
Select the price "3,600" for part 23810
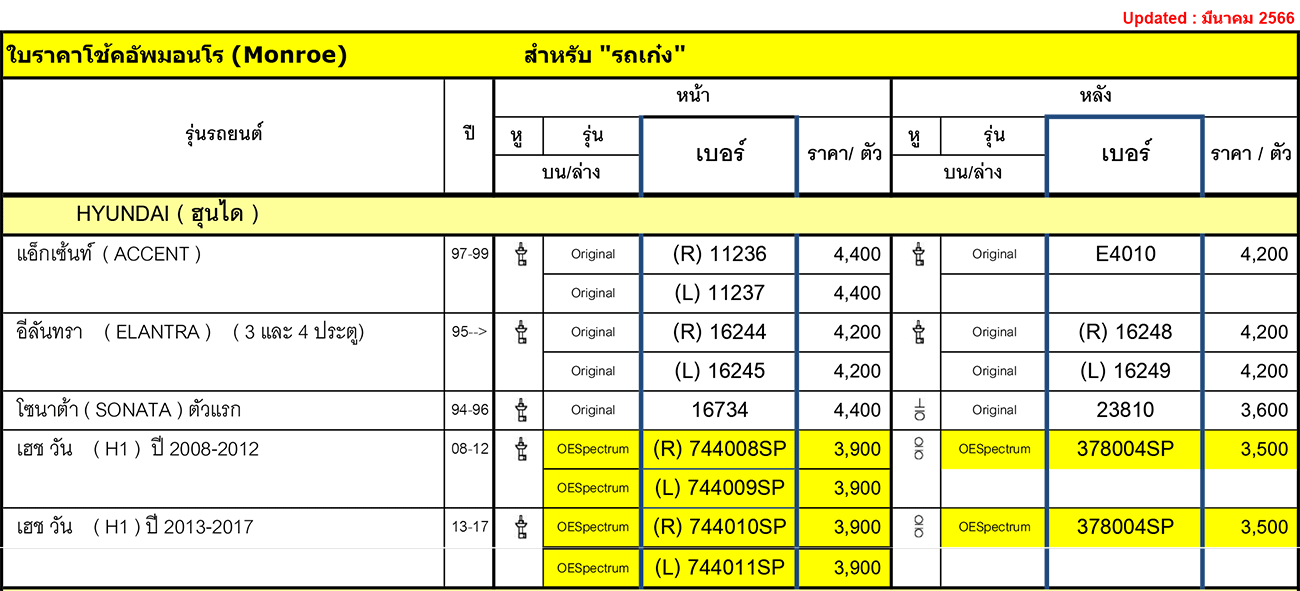(1265, 410)
